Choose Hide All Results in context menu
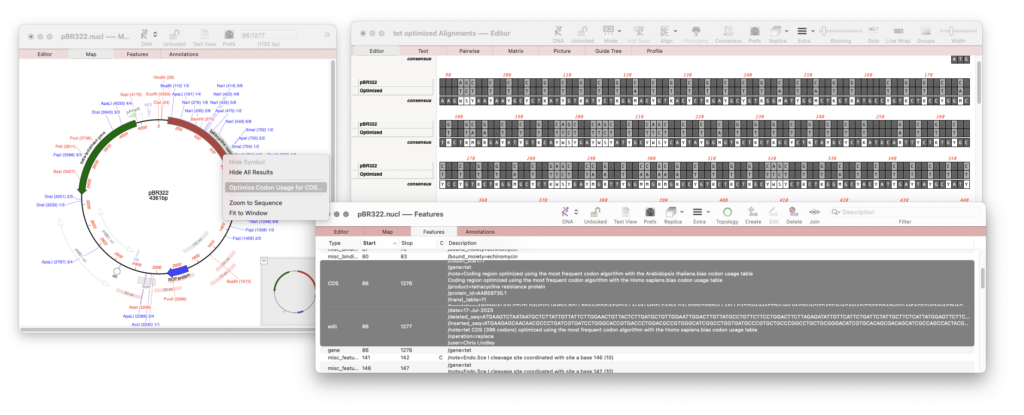The height and width of the screenshot is (415, 1024). [251, 172]
